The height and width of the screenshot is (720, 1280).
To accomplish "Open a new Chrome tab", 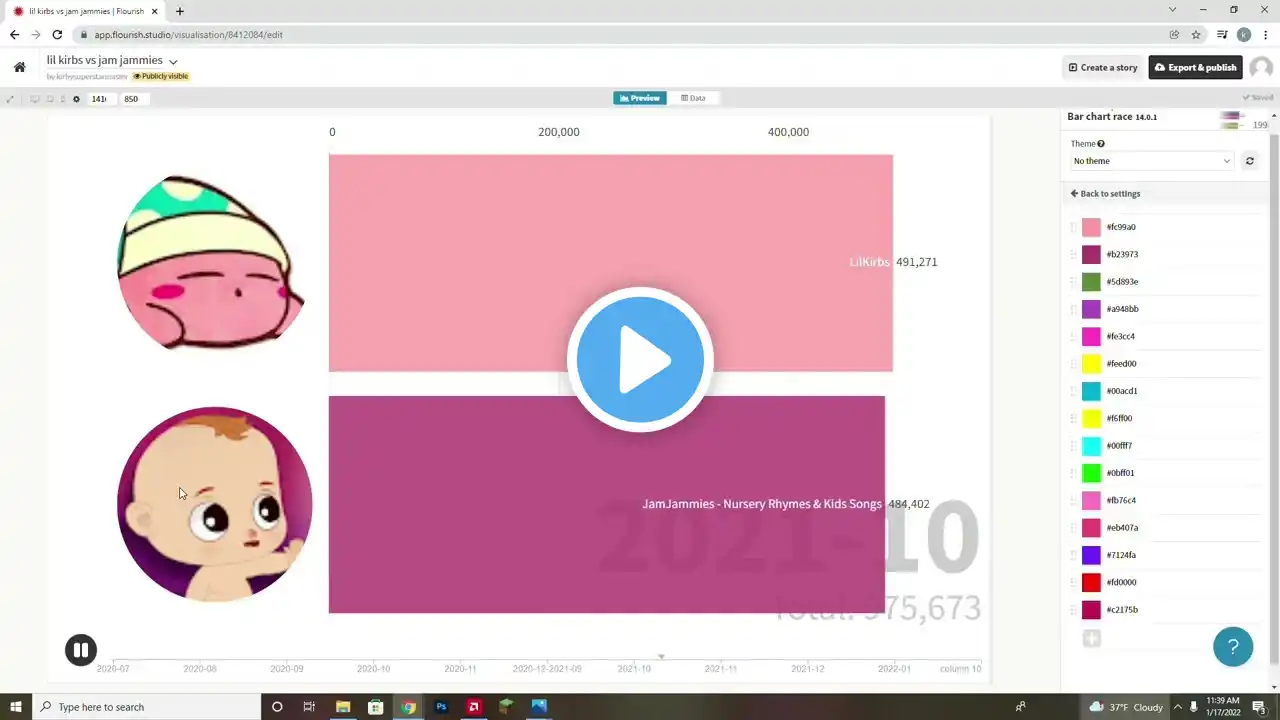I will [x=180, y=11].
